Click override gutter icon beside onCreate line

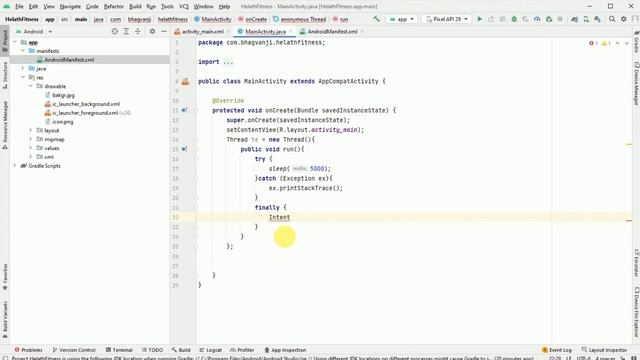click(x=184, y=110)
